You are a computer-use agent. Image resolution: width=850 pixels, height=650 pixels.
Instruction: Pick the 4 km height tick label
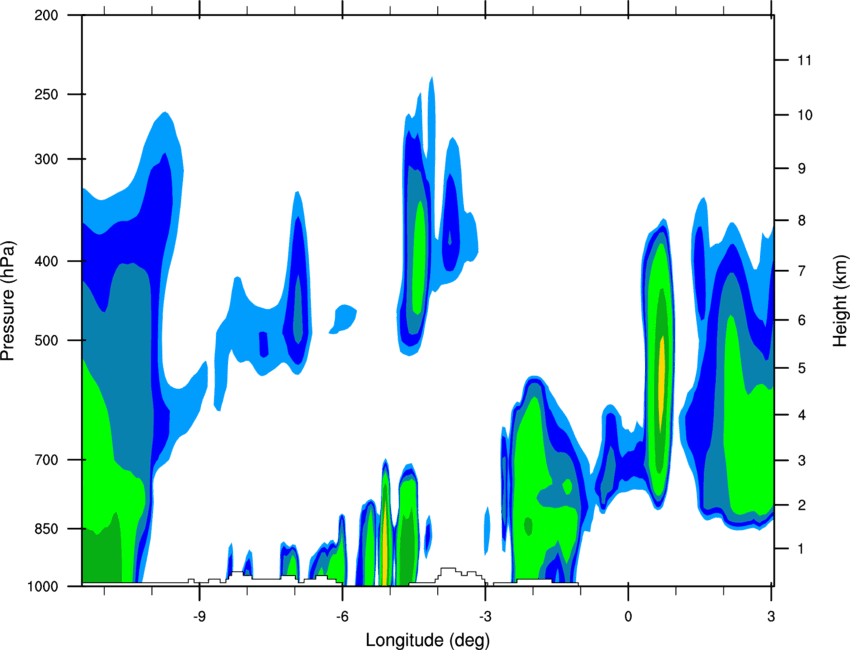801,415
